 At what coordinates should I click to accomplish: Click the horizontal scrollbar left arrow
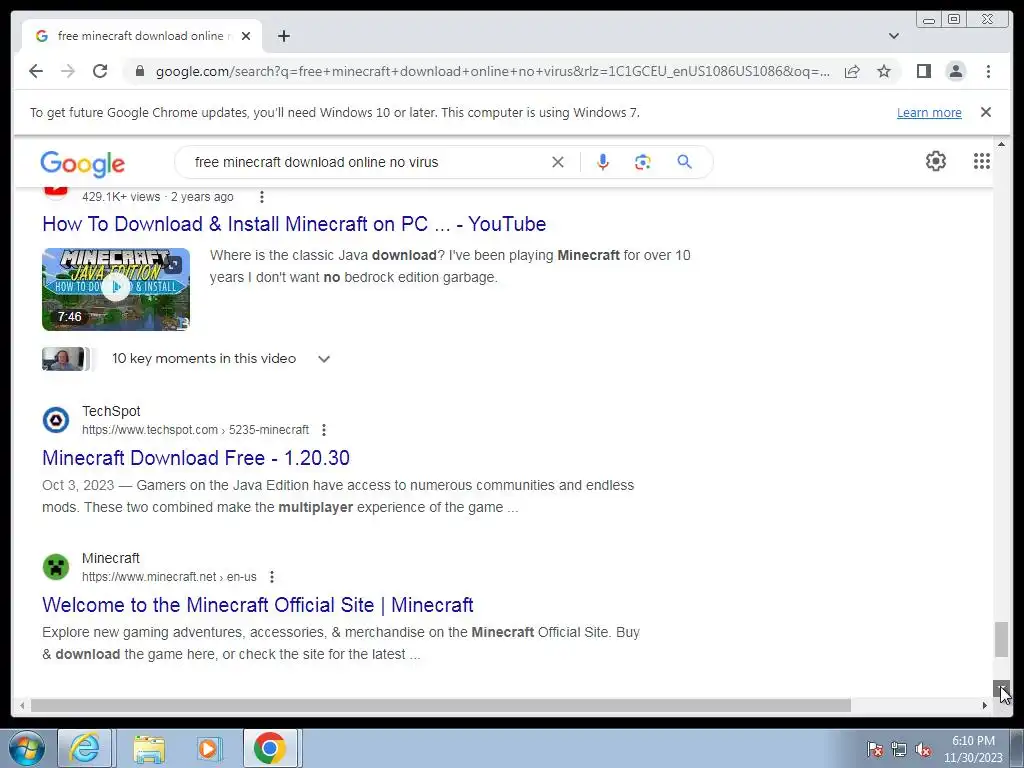(22, 705)
